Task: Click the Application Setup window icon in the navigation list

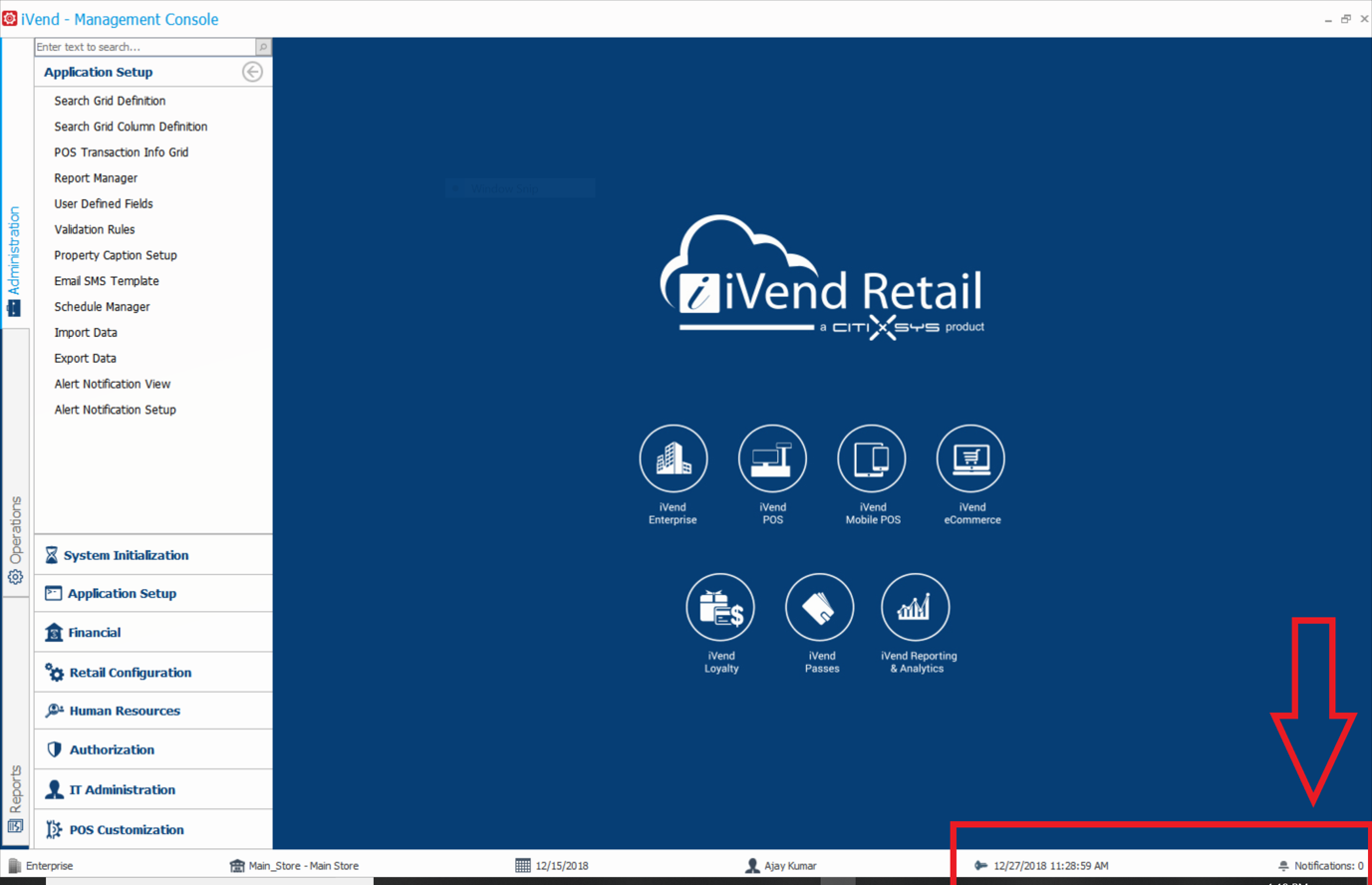Action: tap(54, 593)
